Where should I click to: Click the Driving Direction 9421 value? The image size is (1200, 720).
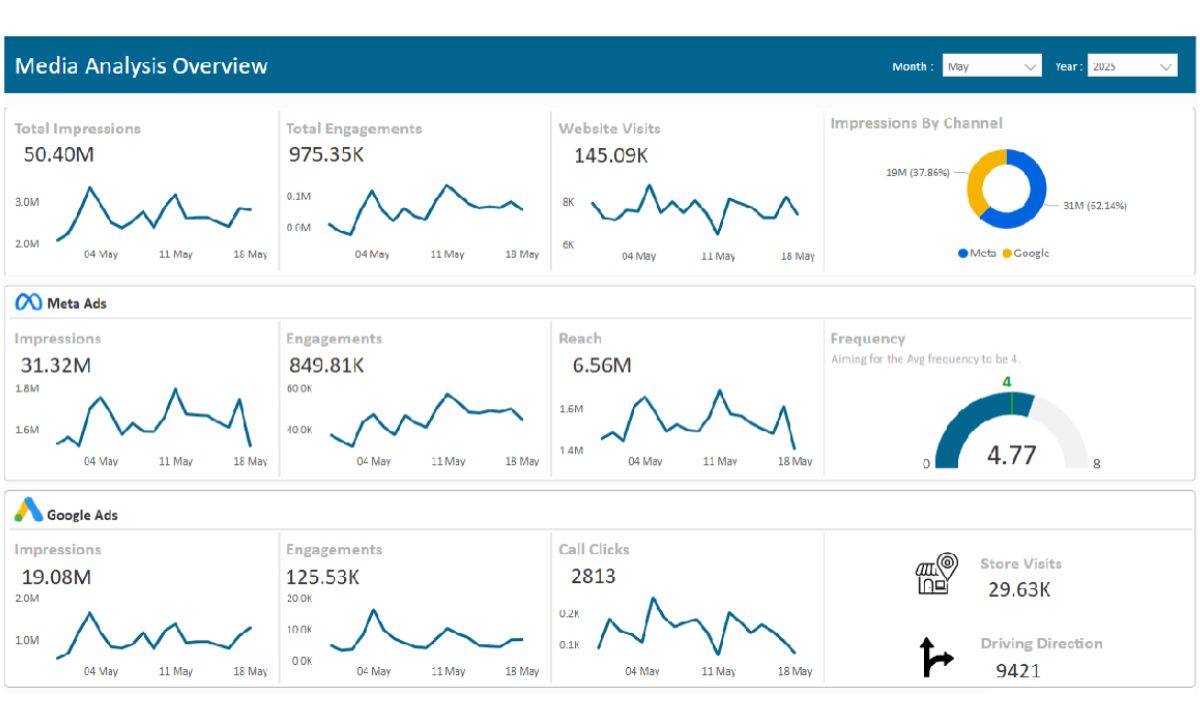click(x=1018, y=670)
